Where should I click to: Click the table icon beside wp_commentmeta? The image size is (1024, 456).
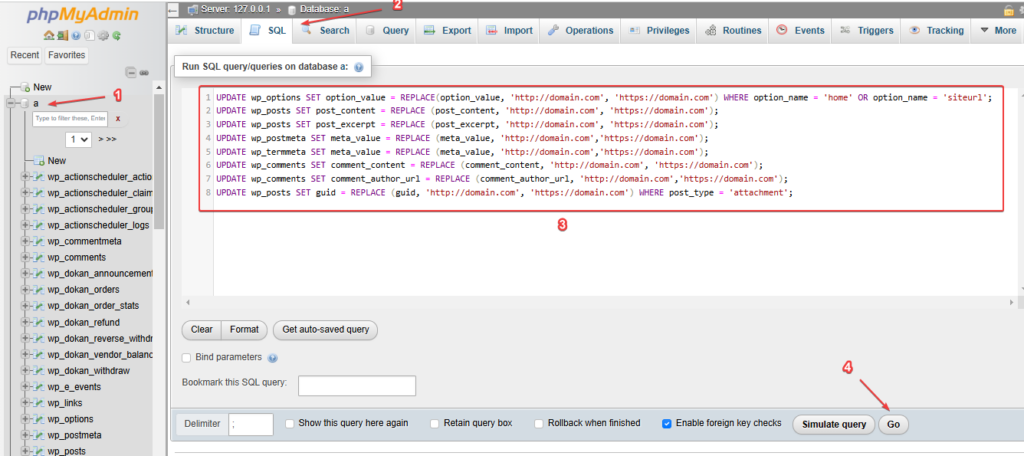(x=39, y=241)
